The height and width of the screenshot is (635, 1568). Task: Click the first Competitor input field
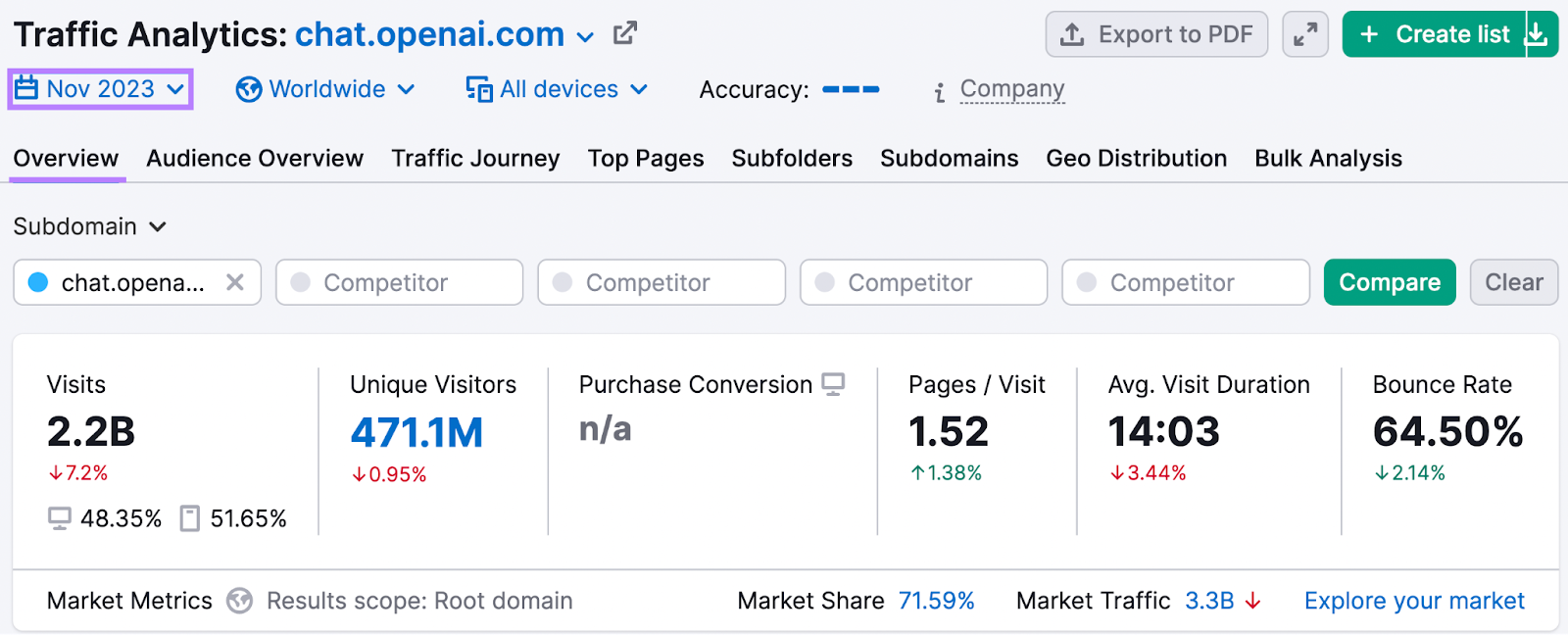[399, 282]
